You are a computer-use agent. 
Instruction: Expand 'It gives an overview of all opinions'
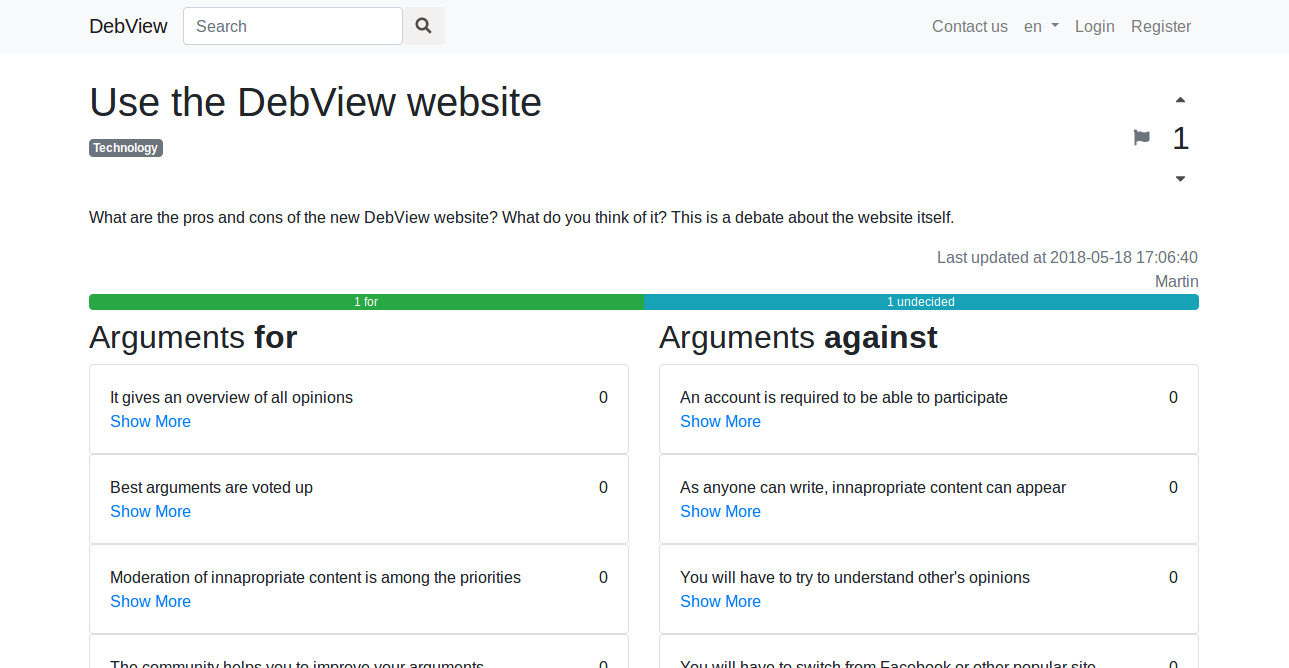click(150, 421)
